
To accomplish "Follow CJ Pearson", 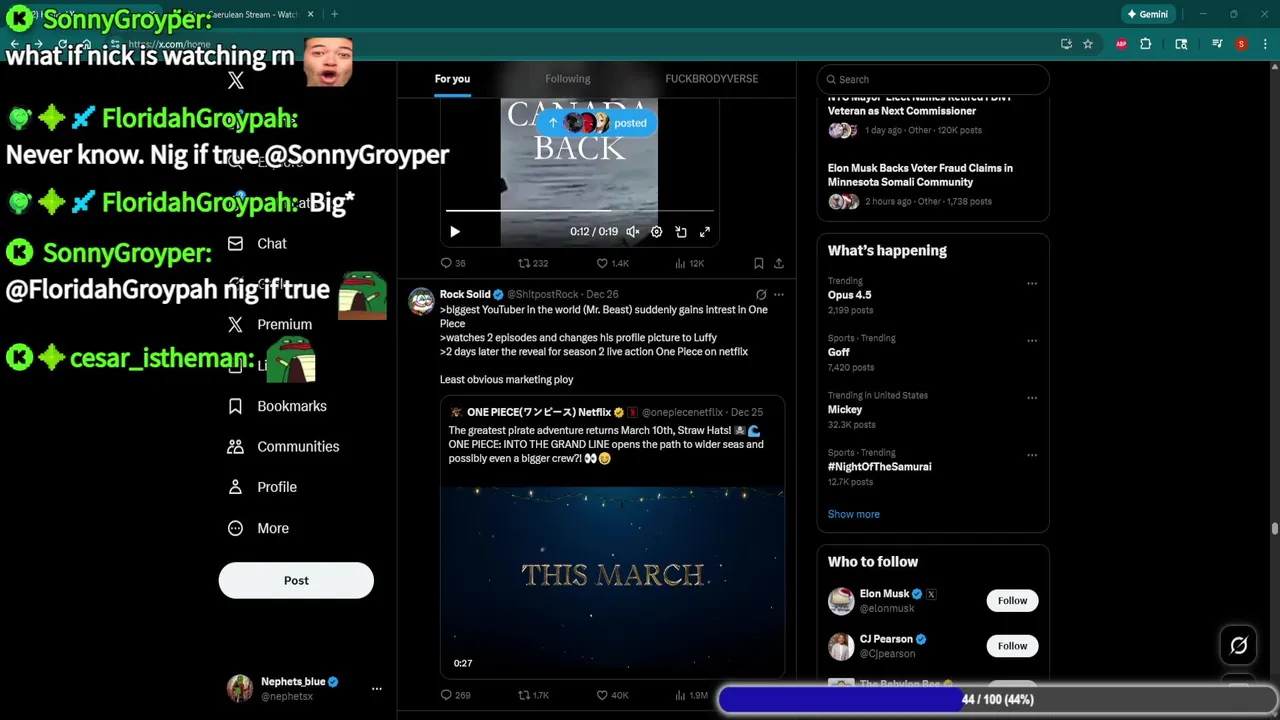I will coord(1012,646).
